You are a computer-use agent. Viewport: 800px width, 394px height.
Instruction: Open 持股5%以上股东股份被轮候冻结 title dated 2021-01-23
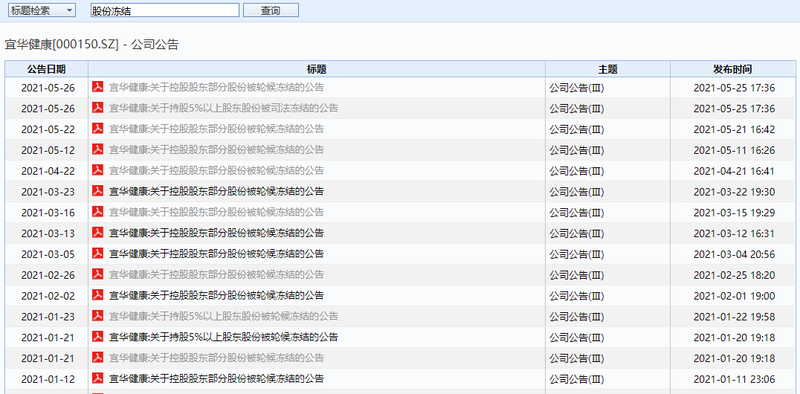coord(223,316)
